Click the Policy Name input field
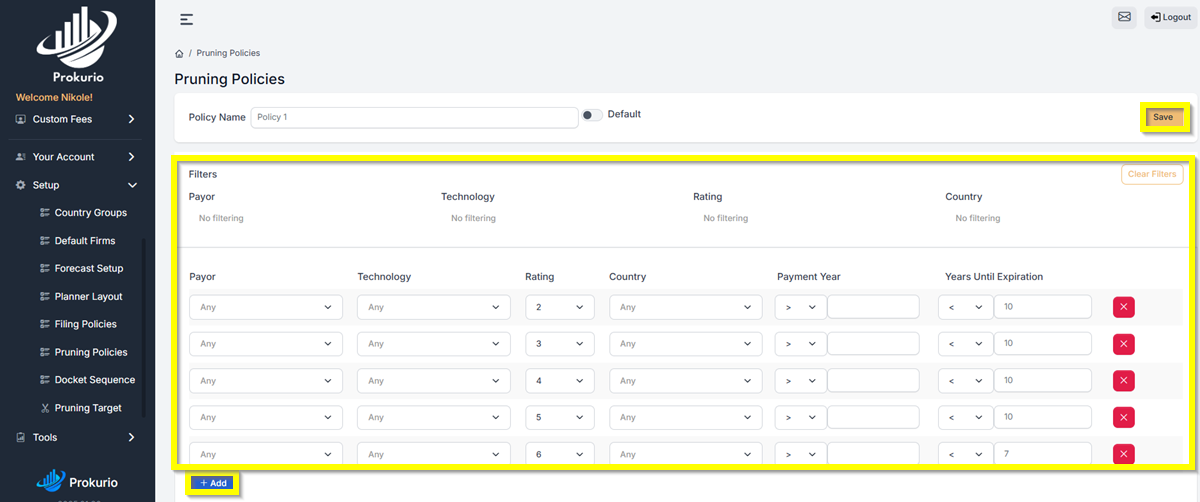Viewport: 1200px width, 502px height. click(x=414, y=117)
